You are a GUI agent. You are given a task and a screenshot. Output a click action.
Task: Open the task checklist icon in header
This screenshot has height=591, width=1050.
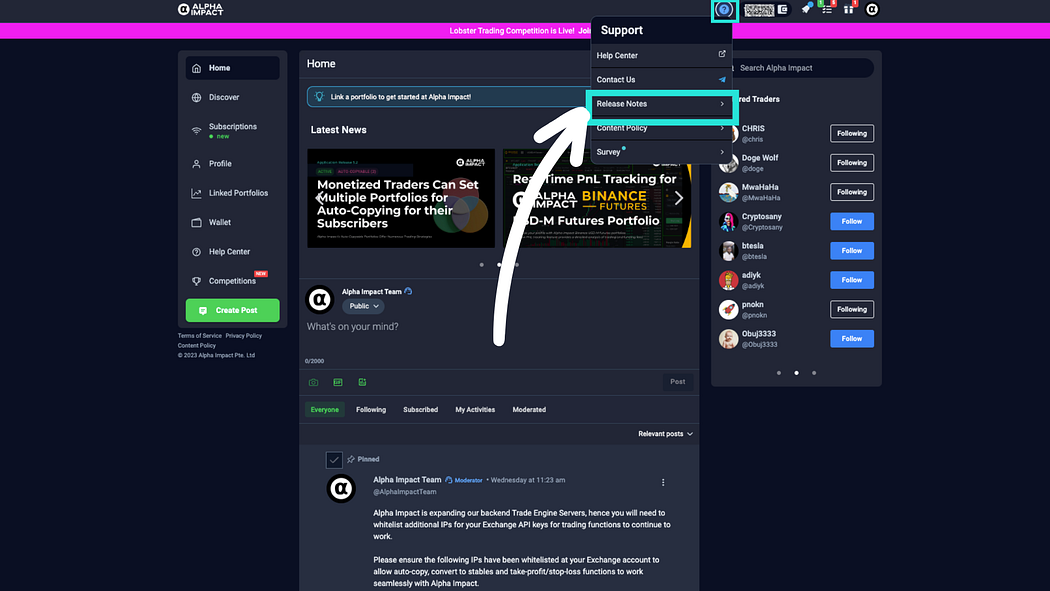[828, 9]
